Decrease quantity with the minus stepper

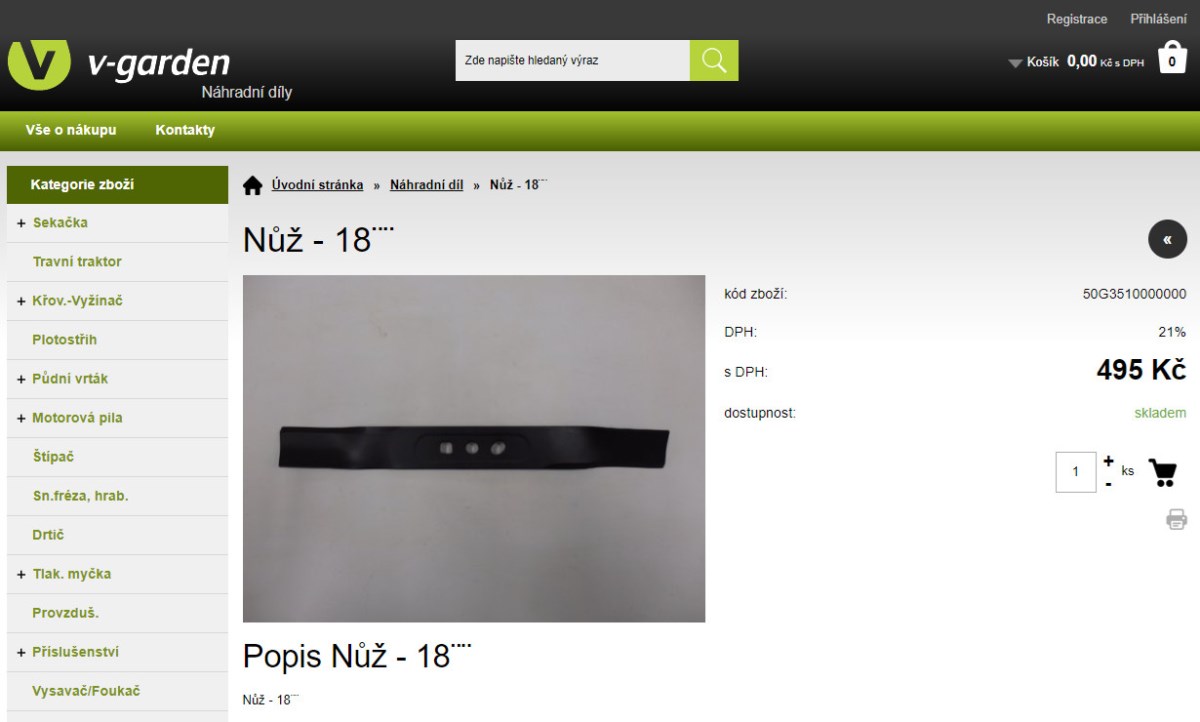click(1108, 484)
